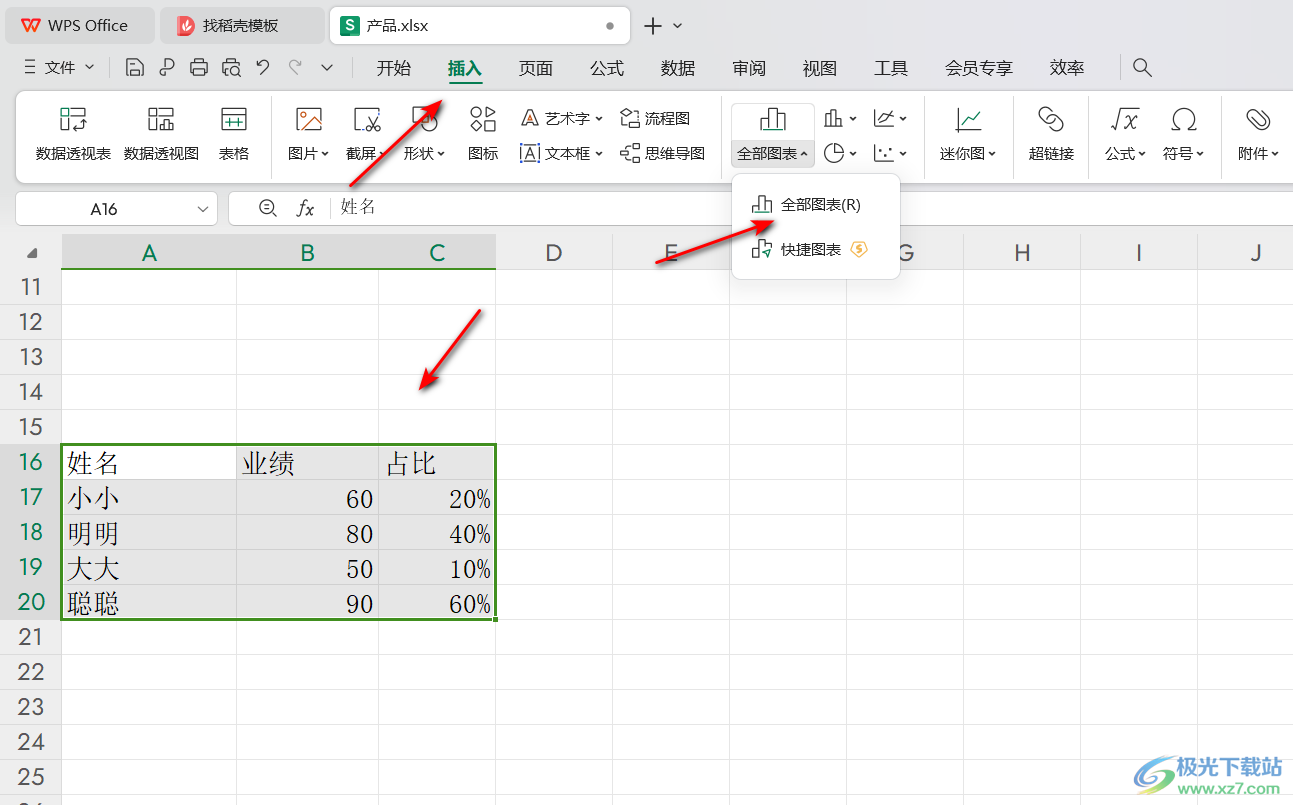Open the search magnifier in the ribbon

1142,68
